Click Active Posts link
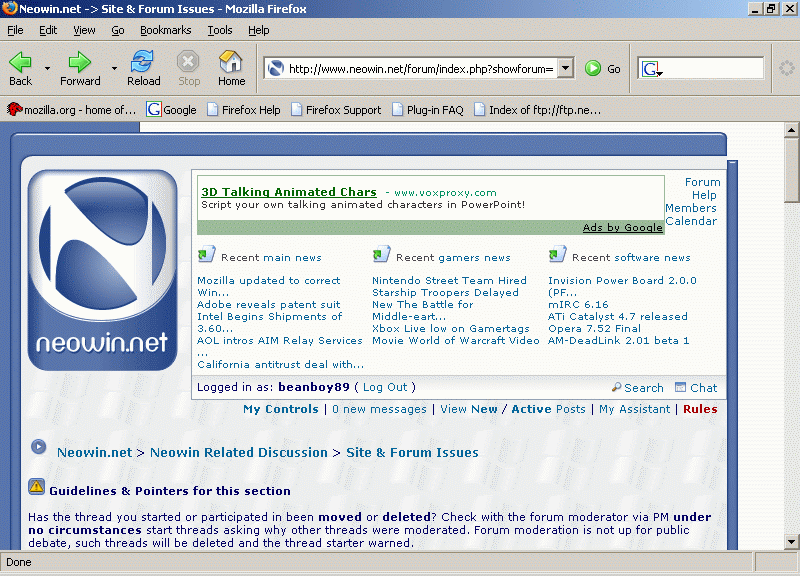800x576 pixels. tap(548, 409)
